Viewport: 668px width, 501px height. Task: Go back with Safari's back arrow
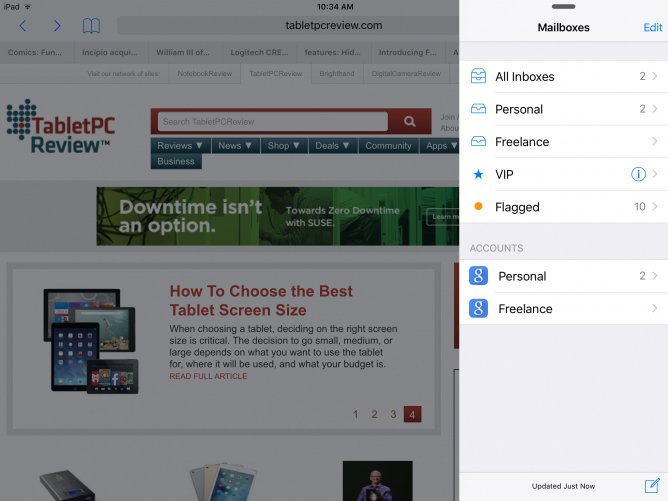coord(23,26)
